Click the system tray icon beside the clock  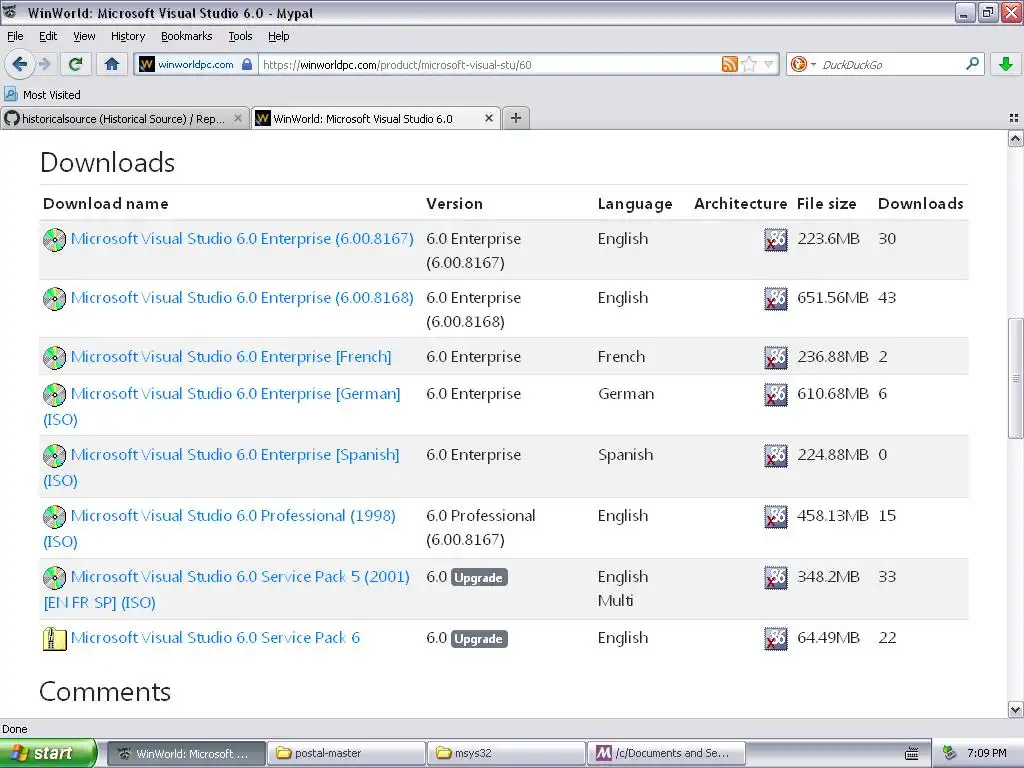950,753
